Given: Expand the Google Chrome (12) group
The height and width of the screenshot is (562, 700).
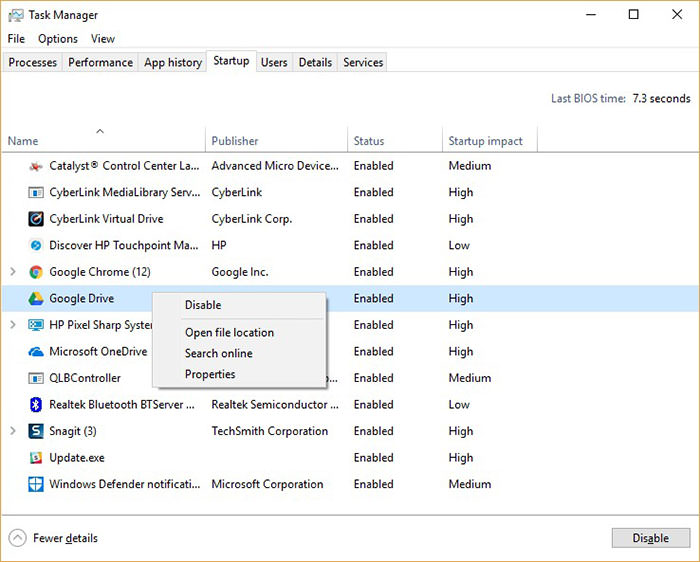Looking at the screenshot, I should pos(13,272).
